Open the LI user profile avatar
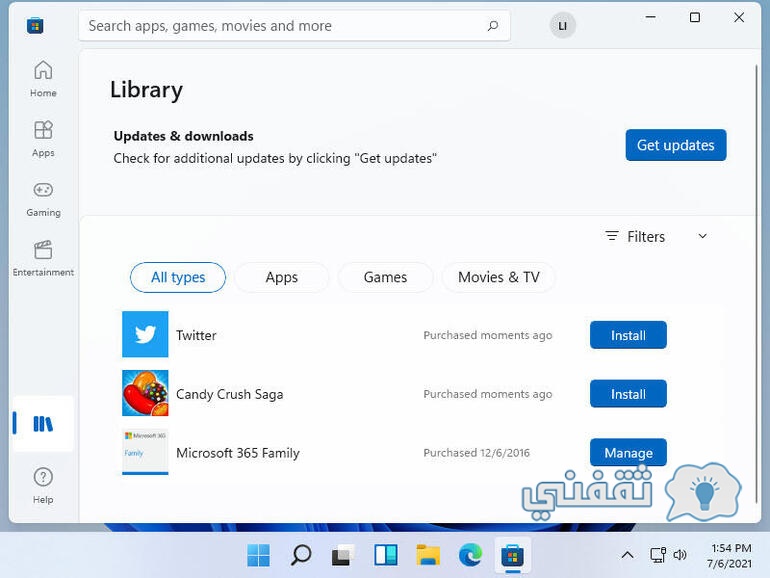The height and width of the screenshot is (578, 770). (562, 26)
